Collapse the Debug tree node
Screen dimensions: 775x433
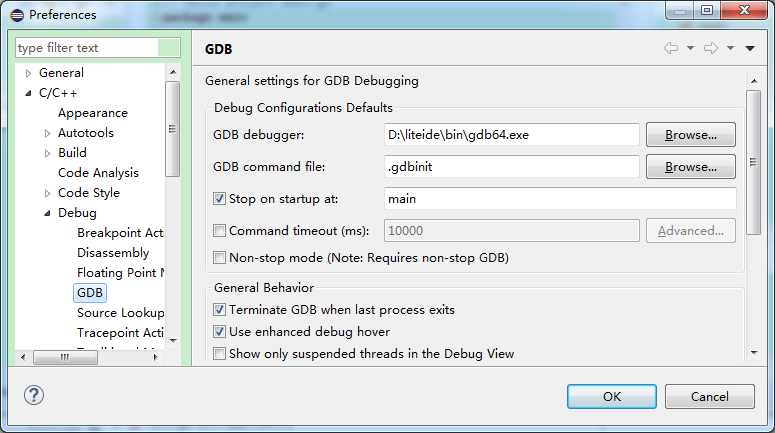47,213
